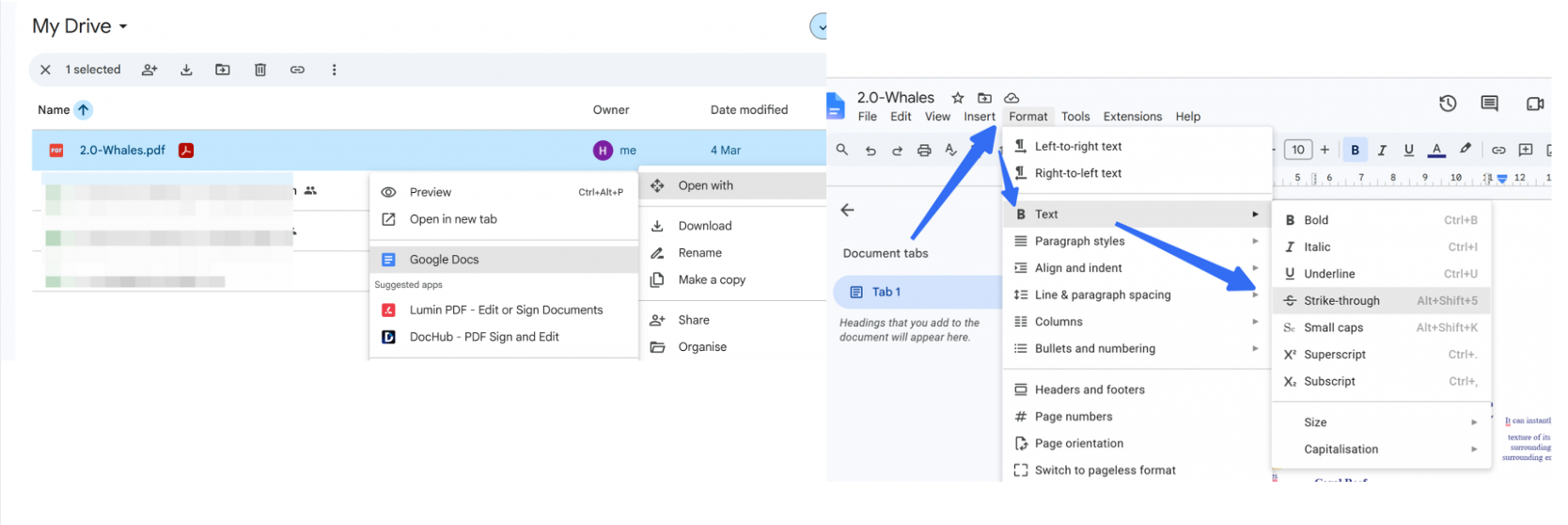This screenshot has height=525, width=1568.
Task: Open the Tools menu in Docs
Action: click(x=1075, y=117)
